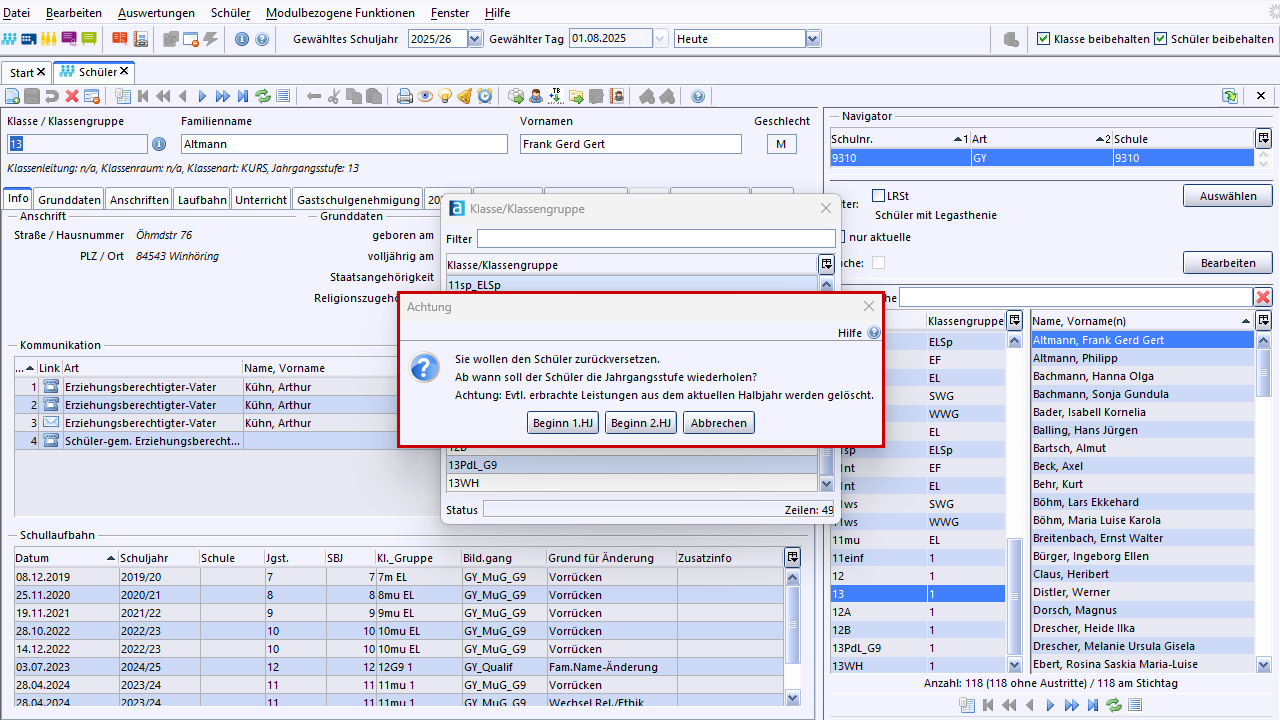Expand the Heute day selection dropdown
1280x720 pixels.
tap(813, 39)
